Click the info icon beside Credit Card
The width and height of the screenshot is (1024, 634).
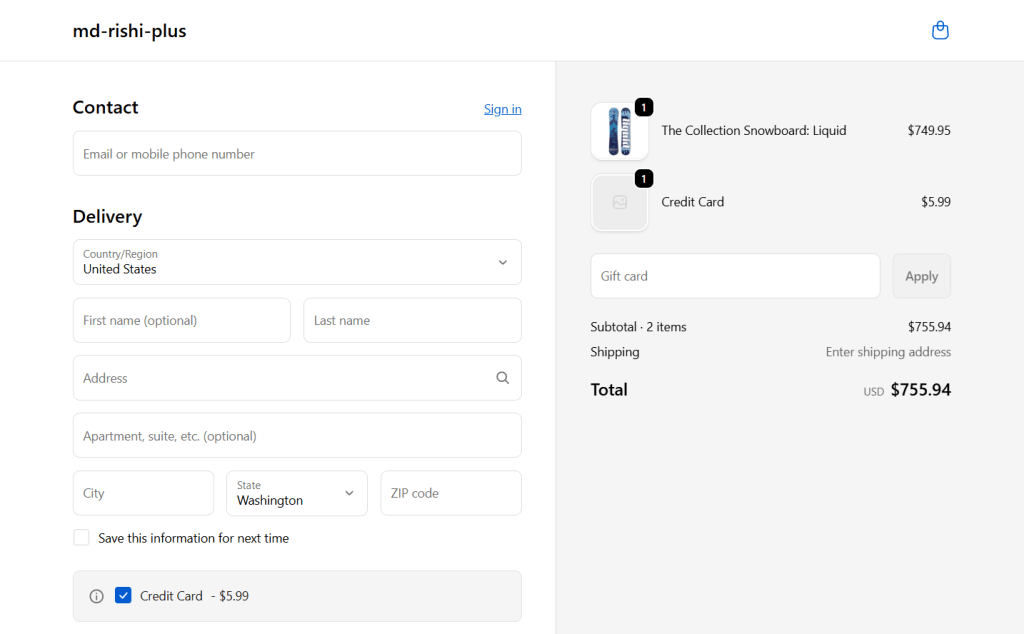point(96,595)
